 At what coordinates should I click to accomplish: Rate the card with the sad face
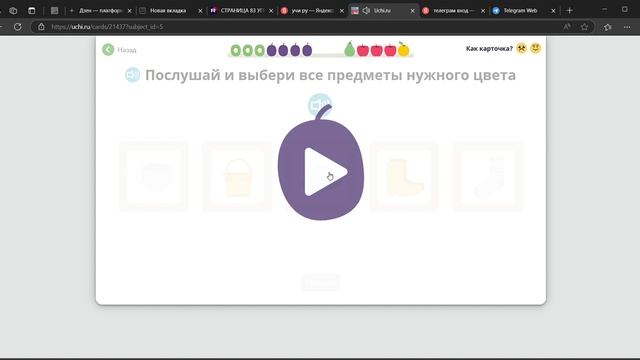pyautogui.click(x=522, y=48)
